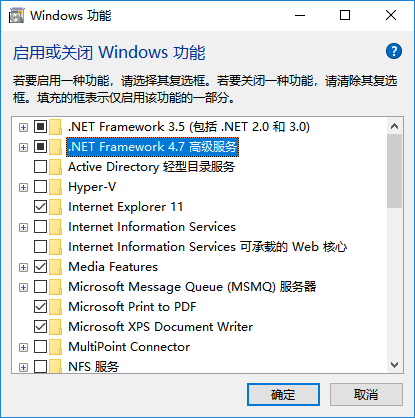Click the scrollbar down arrow in feature list
The height and width of the screenshot is (418, 415).
tap(395, 365)
